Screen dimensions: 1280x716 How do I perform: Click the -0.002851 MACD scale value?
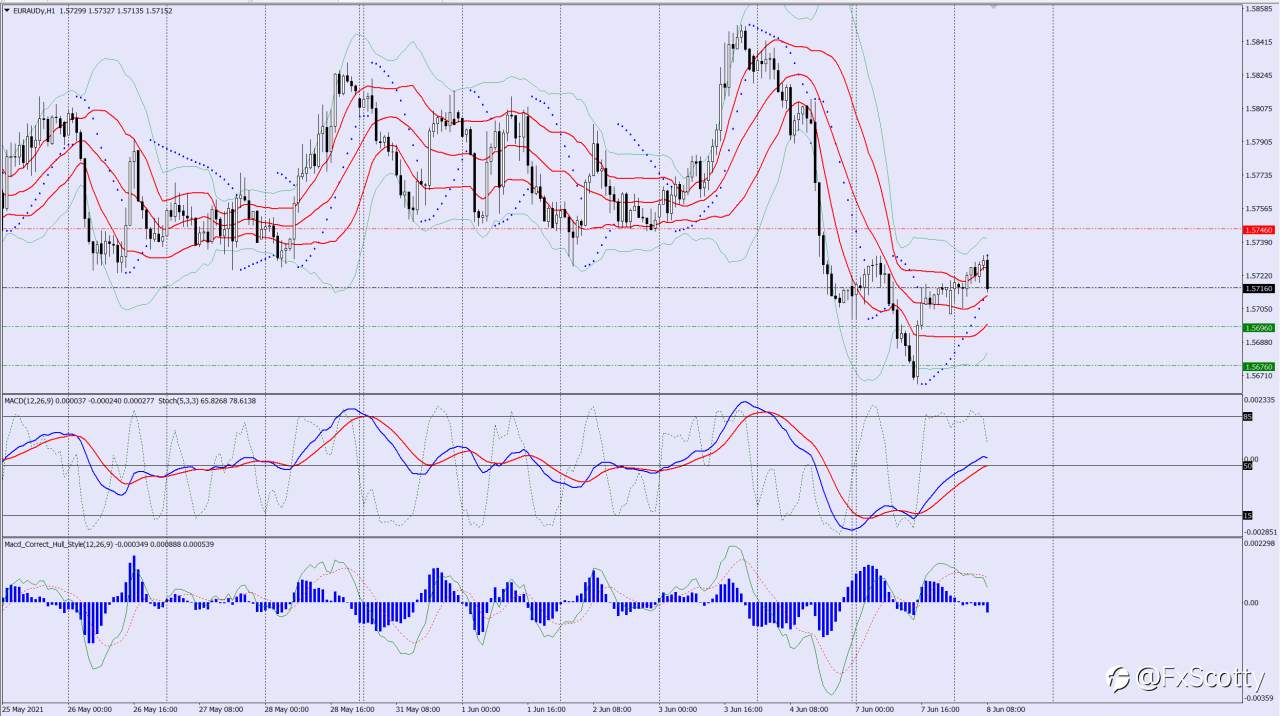[x=1261, y=532]
